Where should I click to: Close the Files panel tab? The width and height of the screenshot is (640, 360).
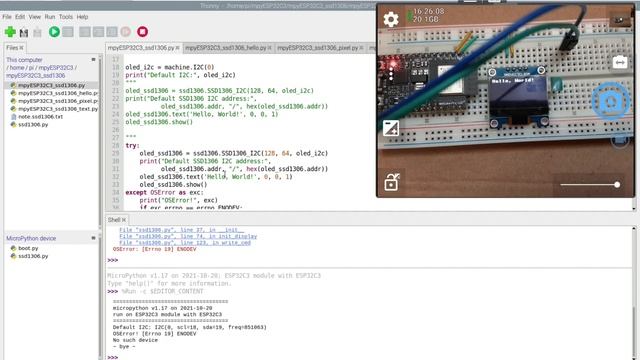coord(22,48)
